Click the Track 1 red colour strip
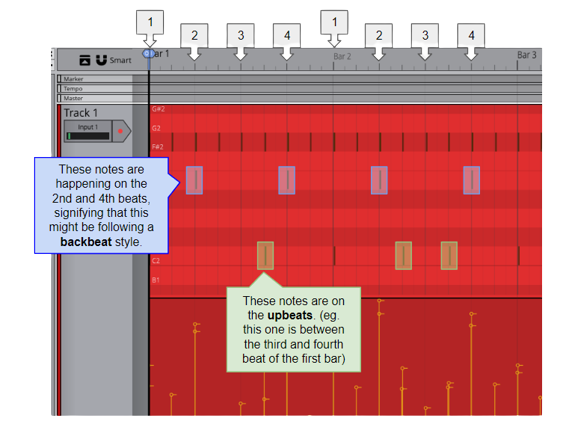 pos(59,260)
